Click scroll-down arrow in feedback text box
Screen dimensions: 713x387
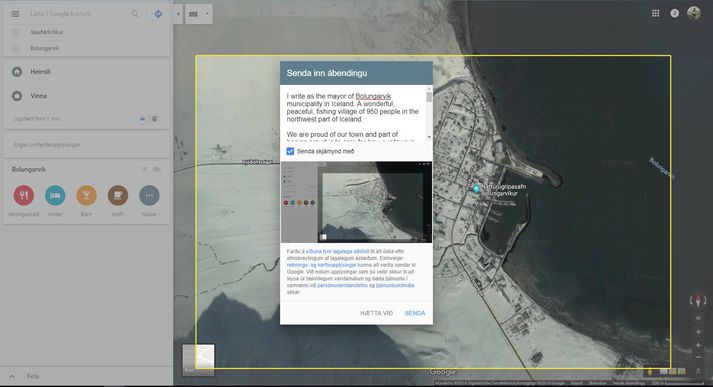(x=429, y=137)
